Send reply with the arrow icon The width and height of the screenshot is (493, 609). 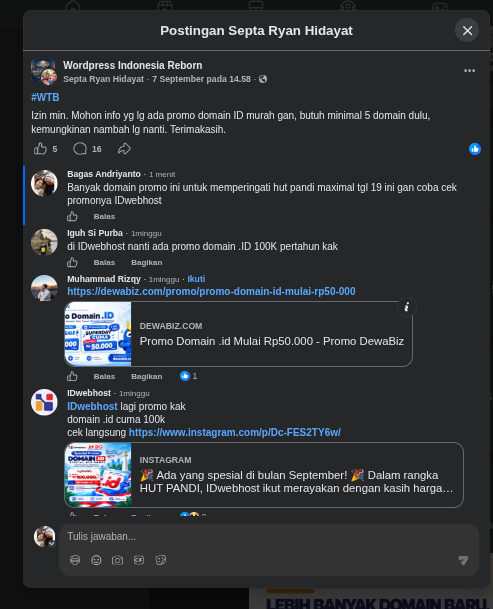click(463, 560)
